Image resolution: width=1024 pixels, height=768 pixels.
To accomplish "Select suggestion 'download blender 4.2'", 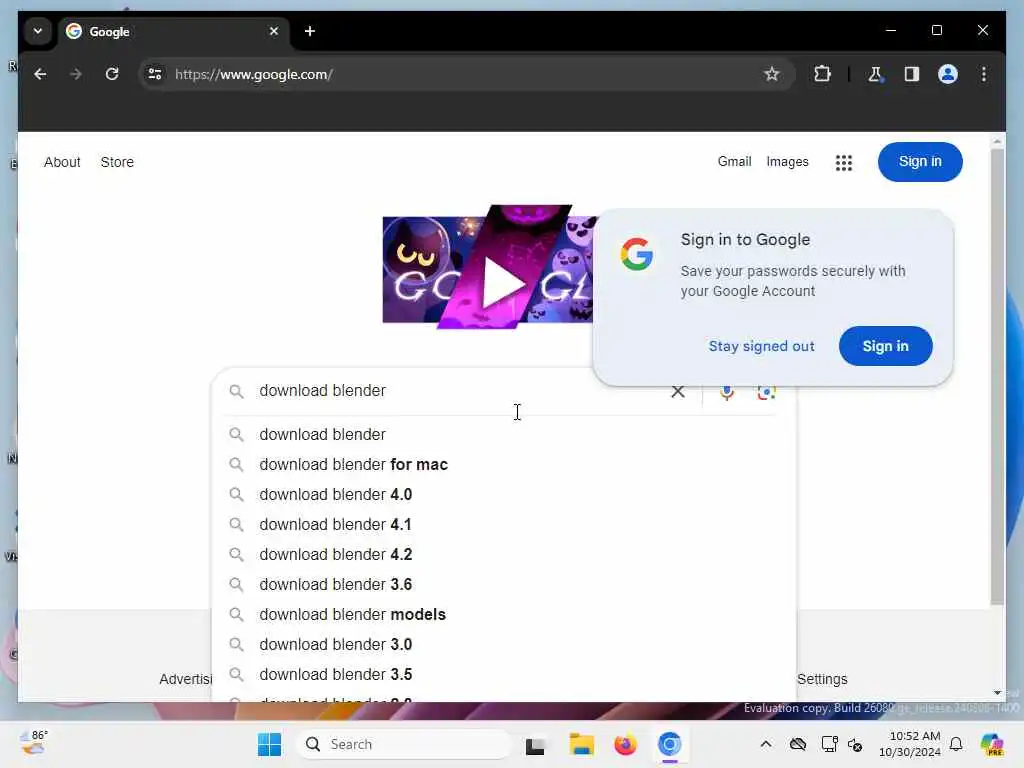I will click(504, 554).
